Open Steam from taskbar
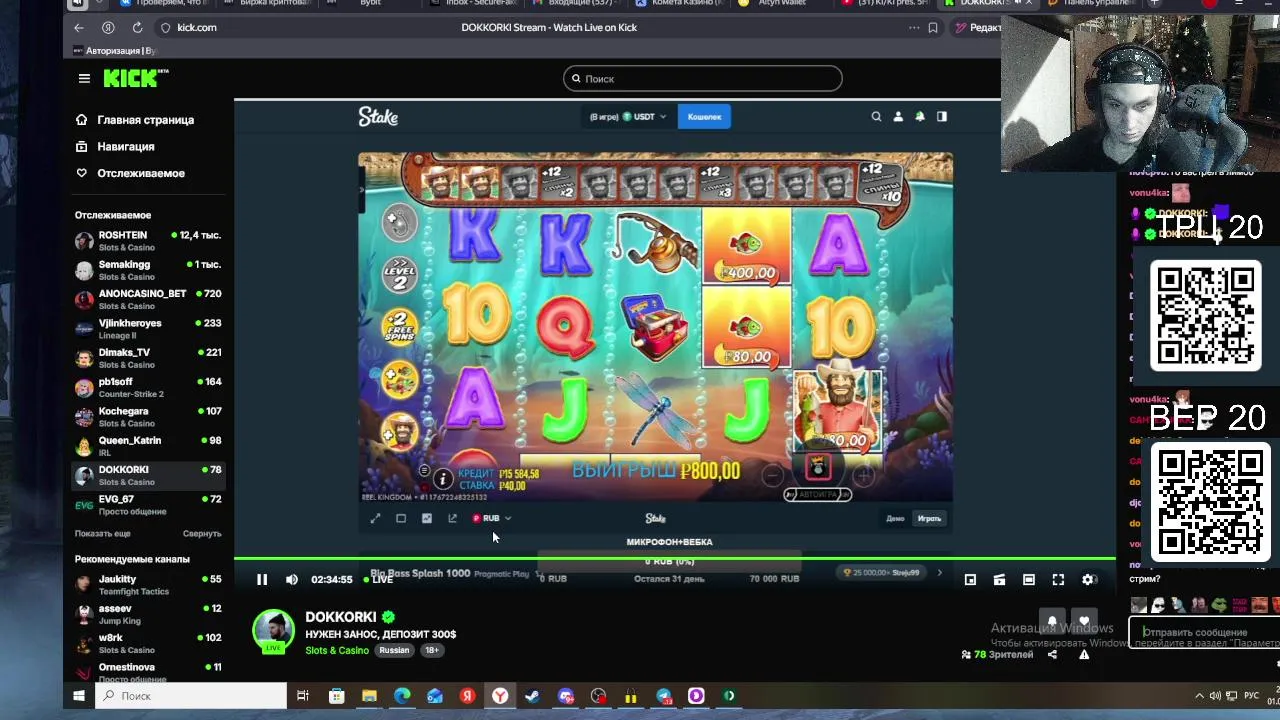Screen dimensions: 1280x720 (532, 696)
